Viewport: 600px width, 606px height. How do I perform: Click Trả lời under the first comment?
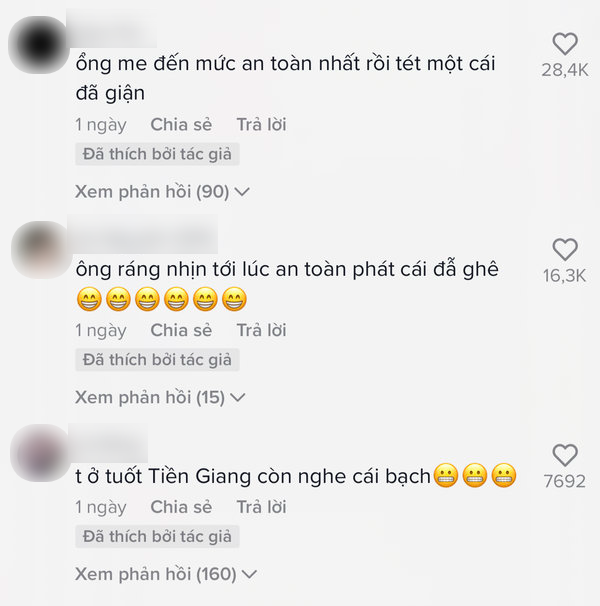pos(261,124)
